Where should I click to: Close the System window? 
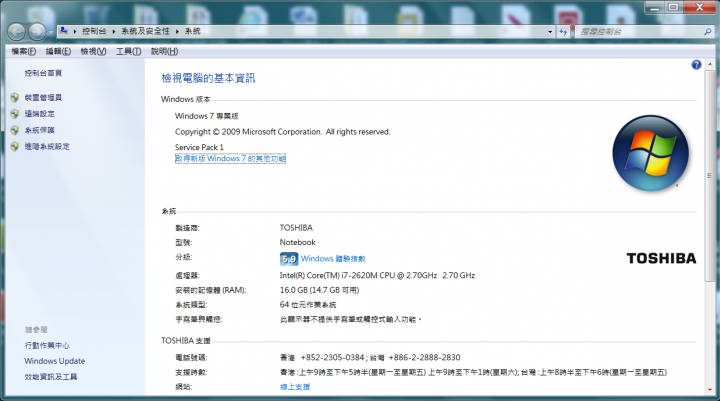pos(700,7)
